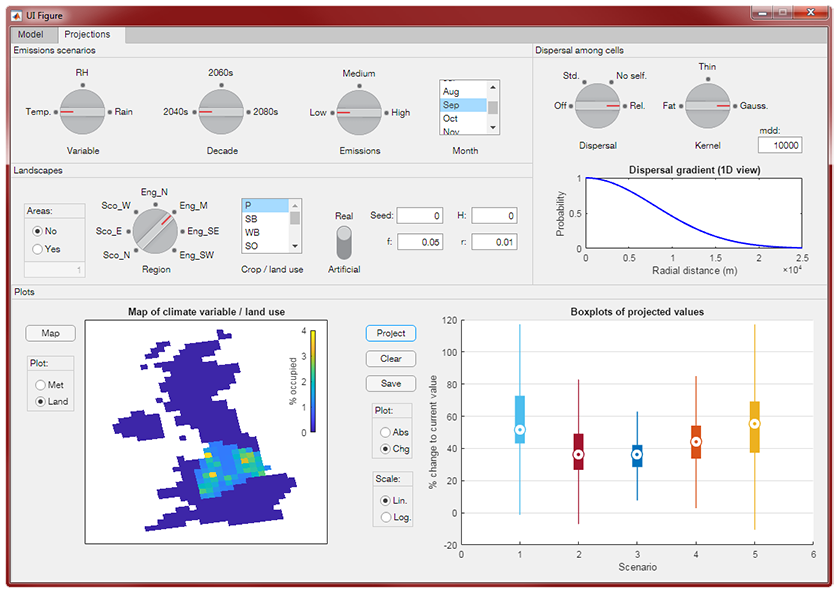Set Region knob to Sco_W
The width and height of the screenshot is (839, 599).
coord(116,206)
